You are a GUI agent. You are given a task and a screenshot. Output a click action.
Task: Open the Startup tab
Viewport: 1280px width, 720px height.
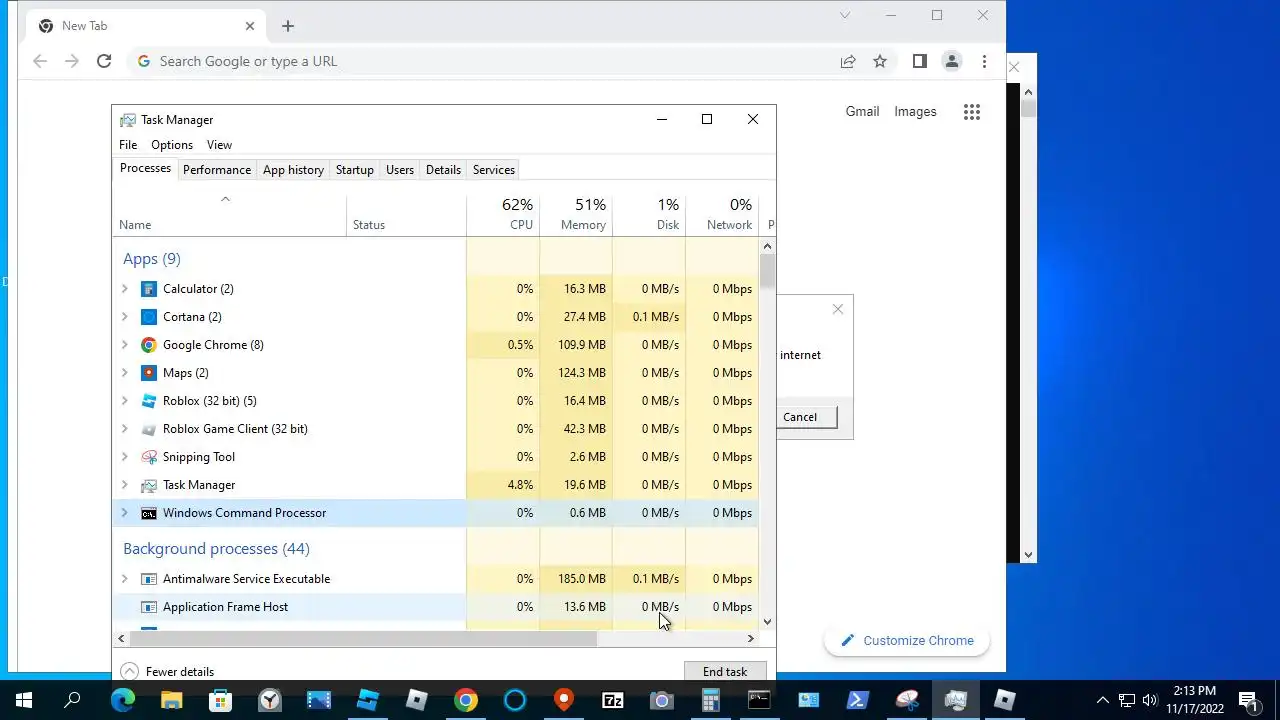[x=354, y=170]
